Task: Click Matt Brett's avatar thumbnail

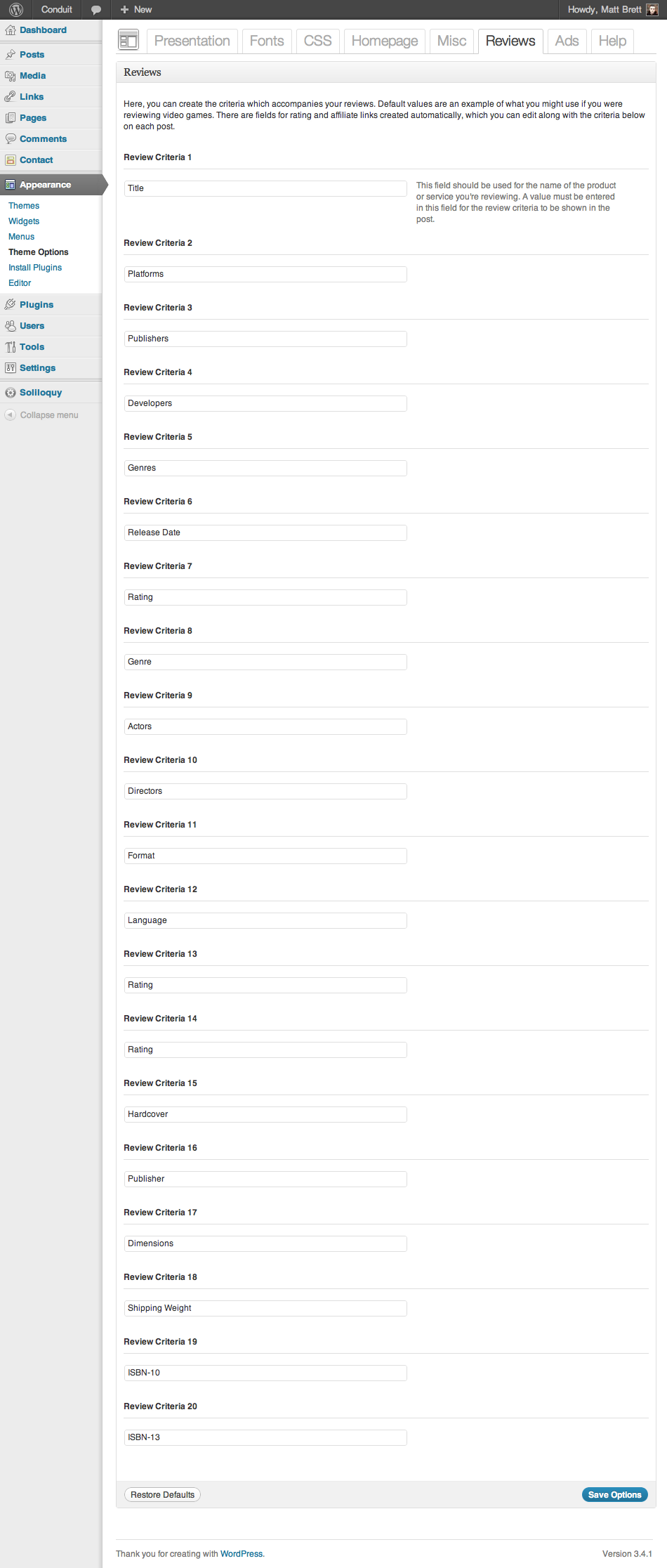Action: click(652, 9)
